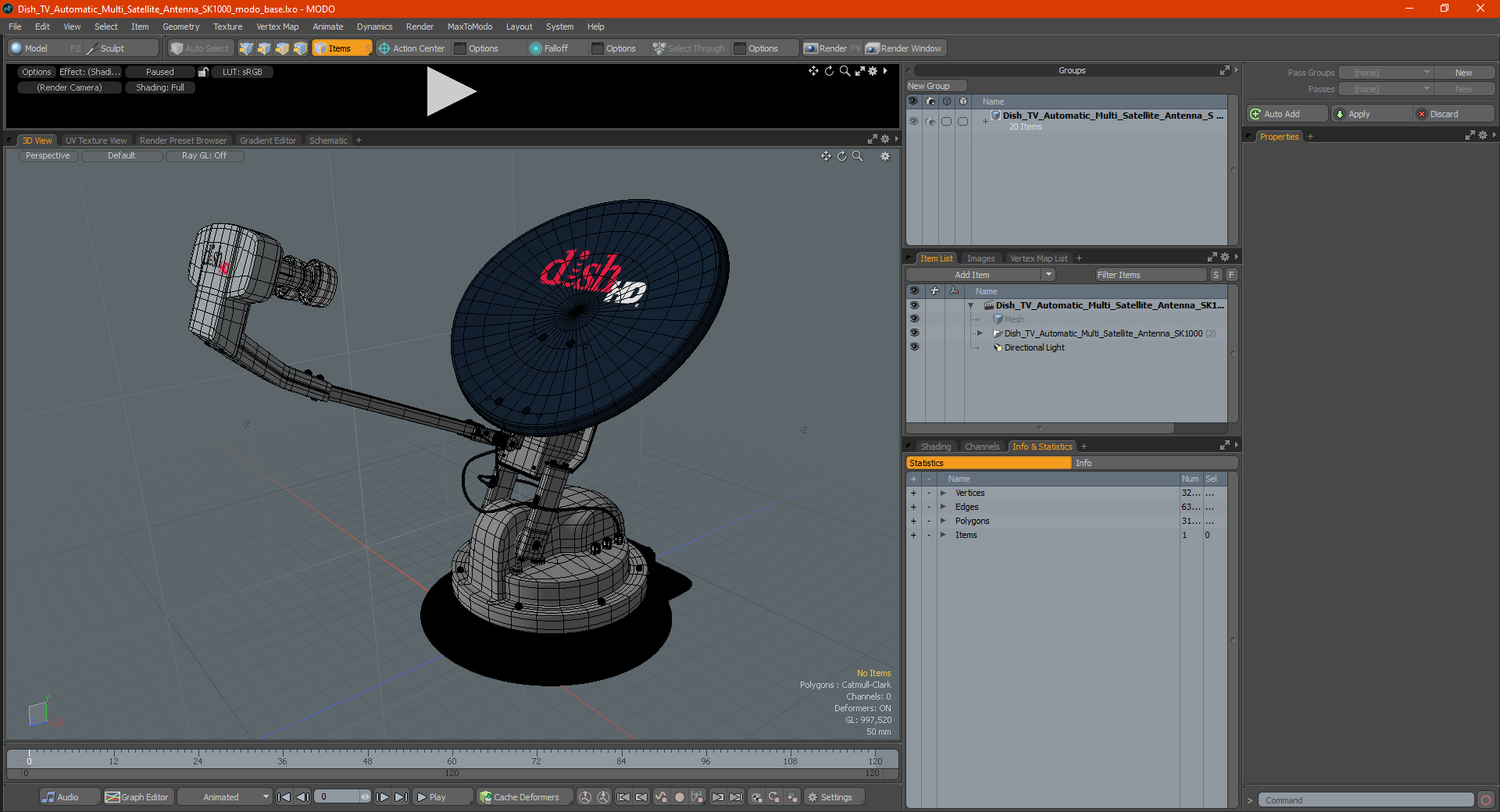This screenshot has height=812, width=1500.
Task: Click the Discard button
Action: coord(1454,114)
